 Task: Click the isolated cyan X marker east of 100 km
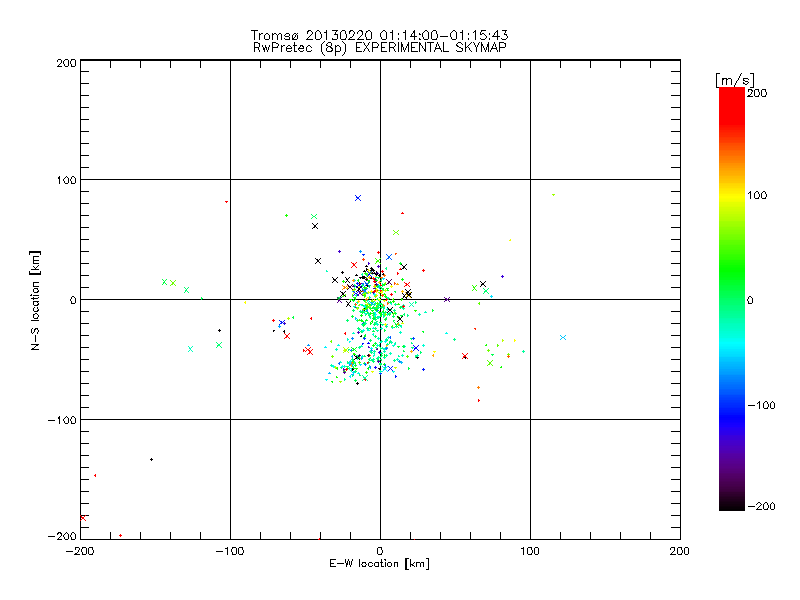[x=563, y=337]
